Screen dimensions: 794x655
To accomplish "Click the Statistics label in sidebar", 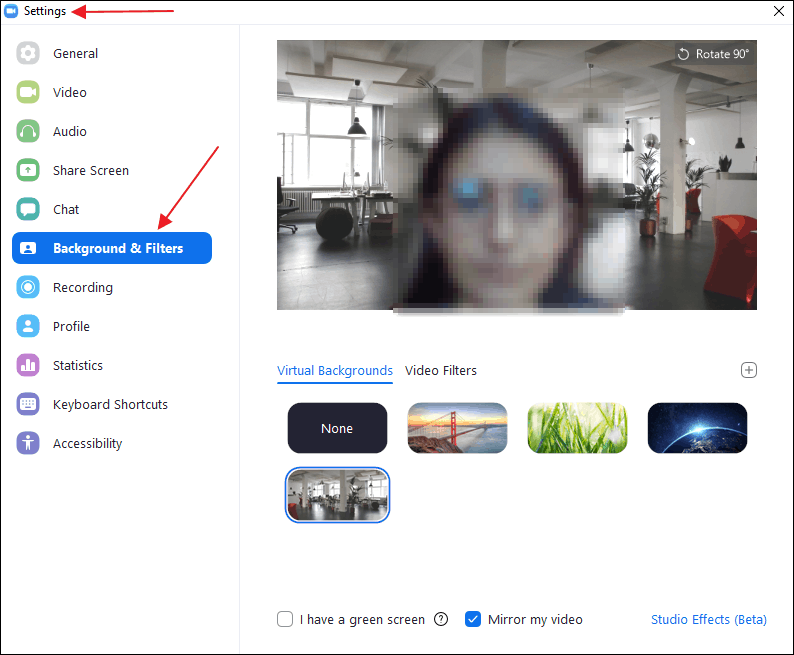I will coord(78,365).
